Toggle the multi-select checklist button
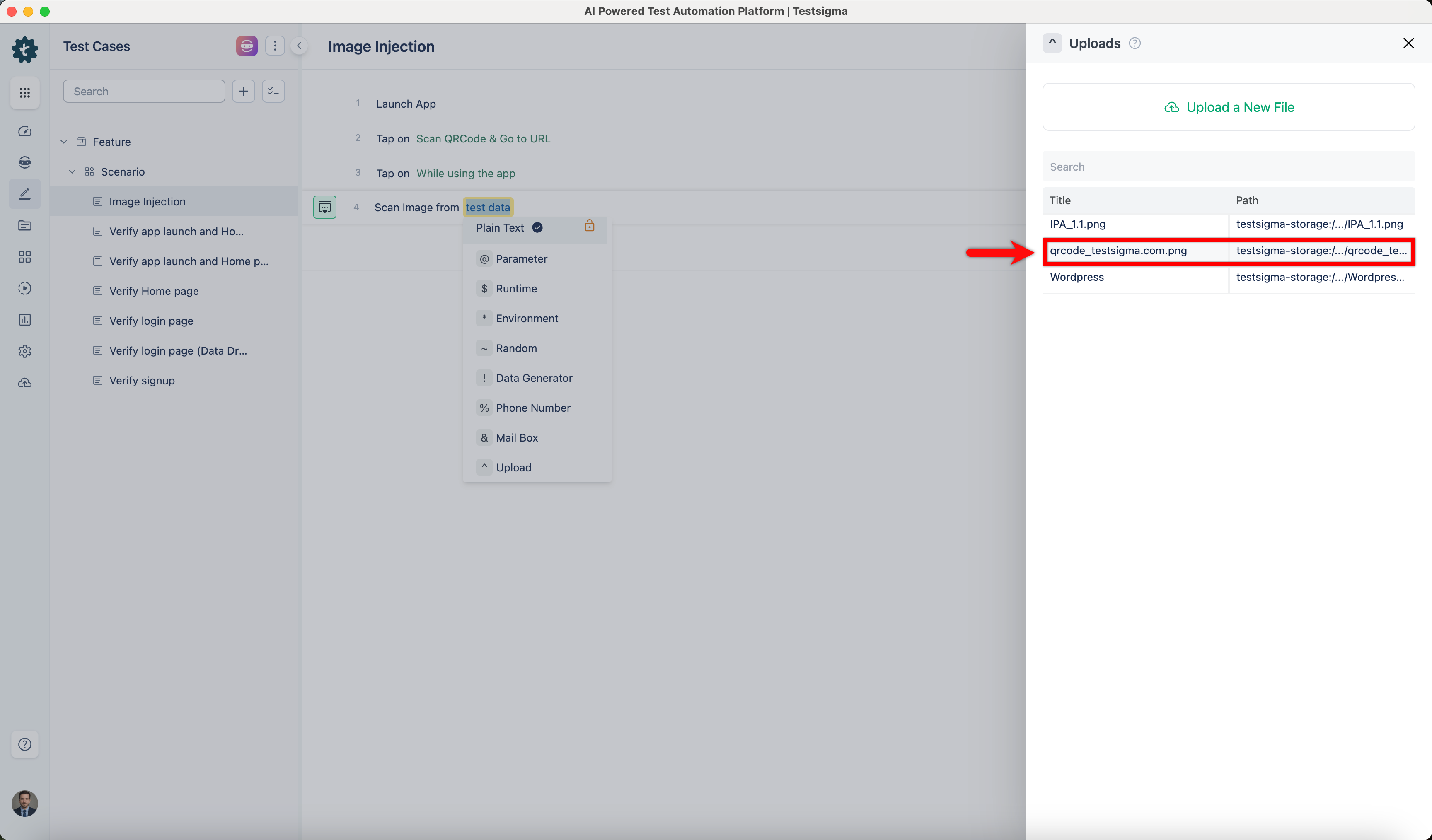The height and width of the screenshot is (840, 1432). tap(273, 92)
